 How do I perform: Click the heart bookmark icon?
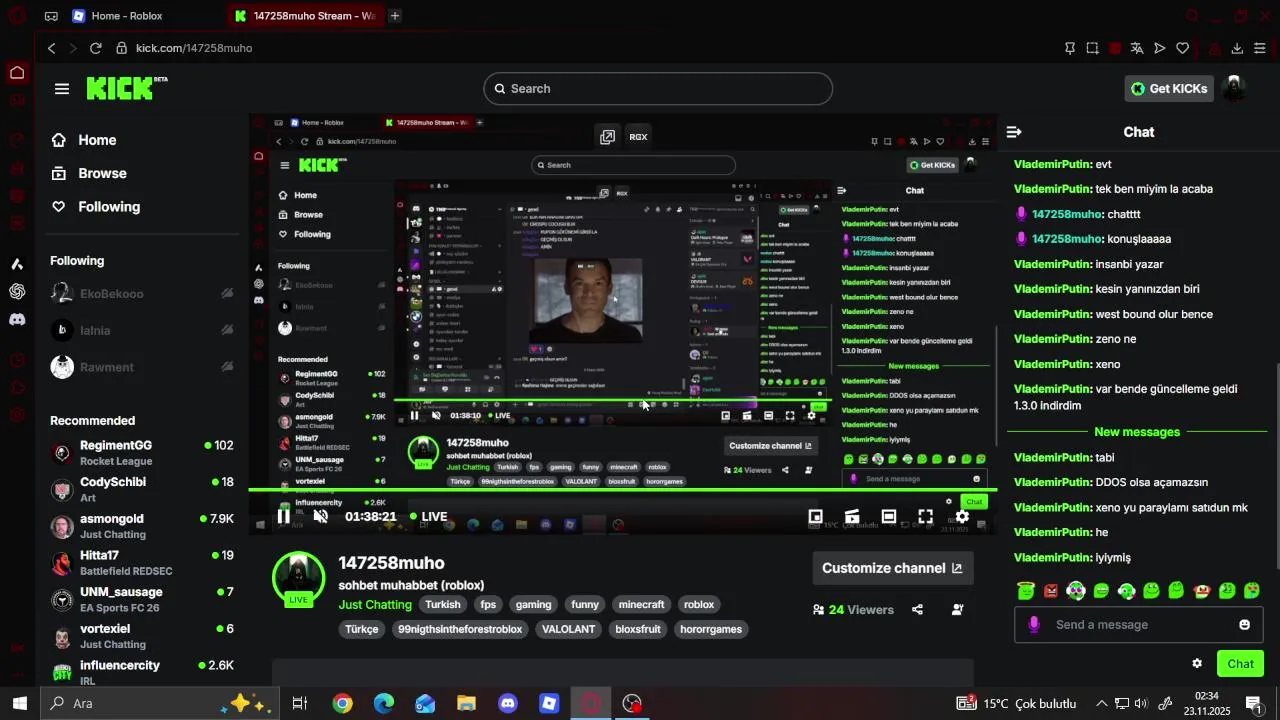coord(1182,48)
